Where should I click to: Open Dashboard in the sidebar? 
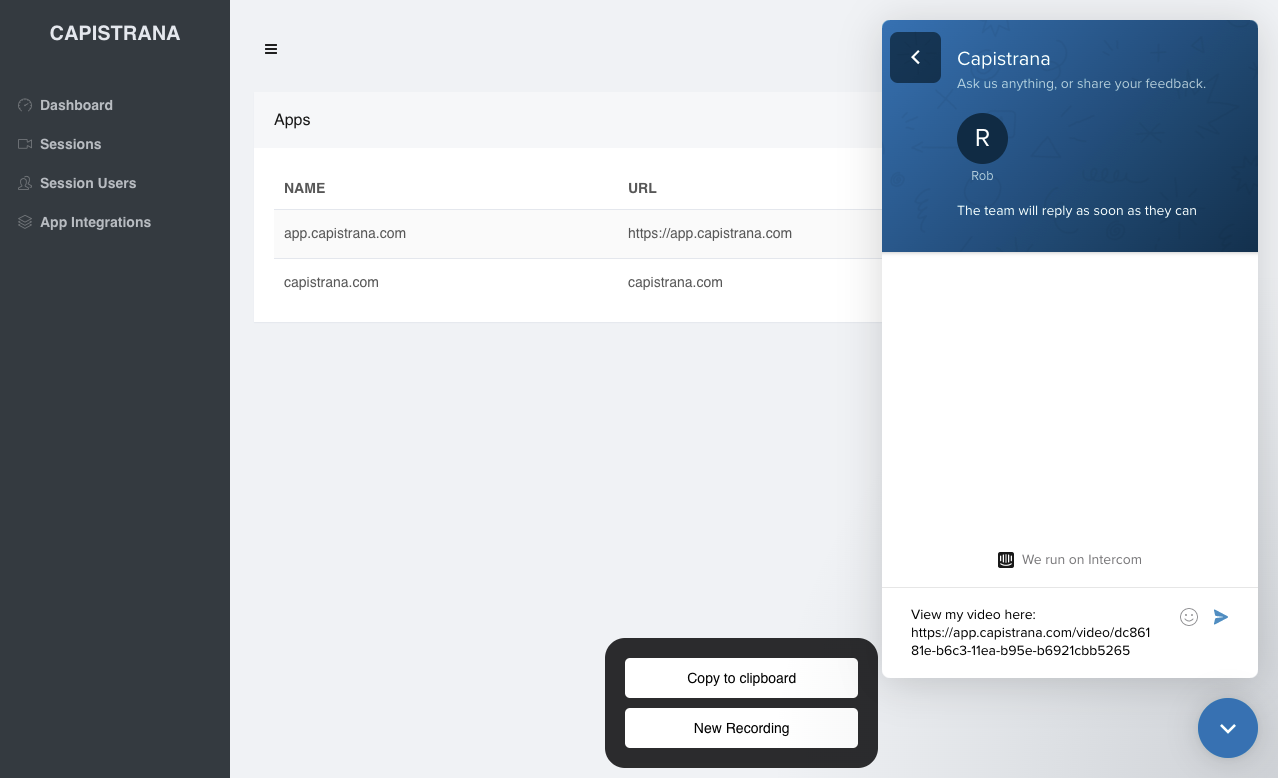76,105
